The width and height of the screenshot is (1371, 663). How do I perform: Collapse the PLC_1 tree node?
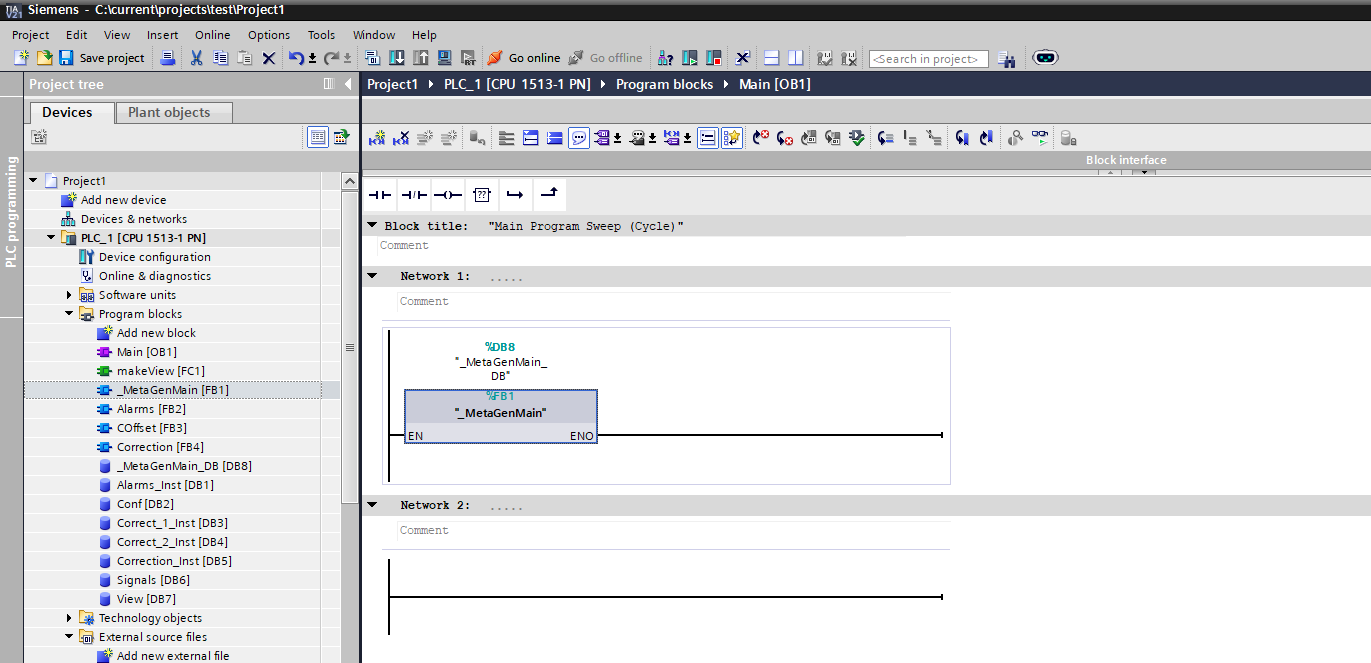pyautogui.click(x=51, y=238)
